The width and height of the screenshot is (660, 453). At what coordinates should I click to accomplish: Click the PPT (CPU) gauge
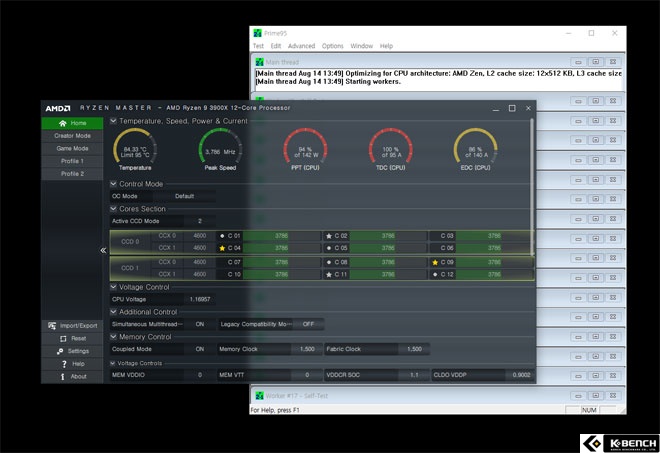[x=305, y=149]
